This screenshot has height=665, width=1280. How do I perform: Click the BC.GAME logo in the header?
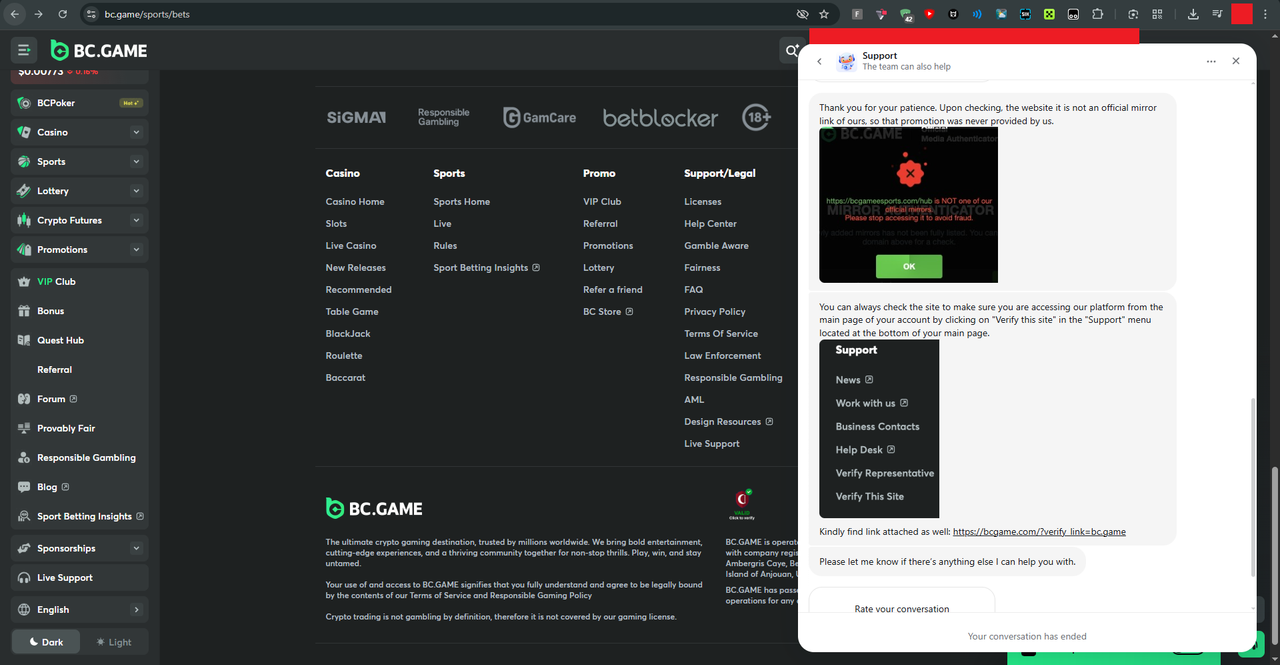point(99,51)
